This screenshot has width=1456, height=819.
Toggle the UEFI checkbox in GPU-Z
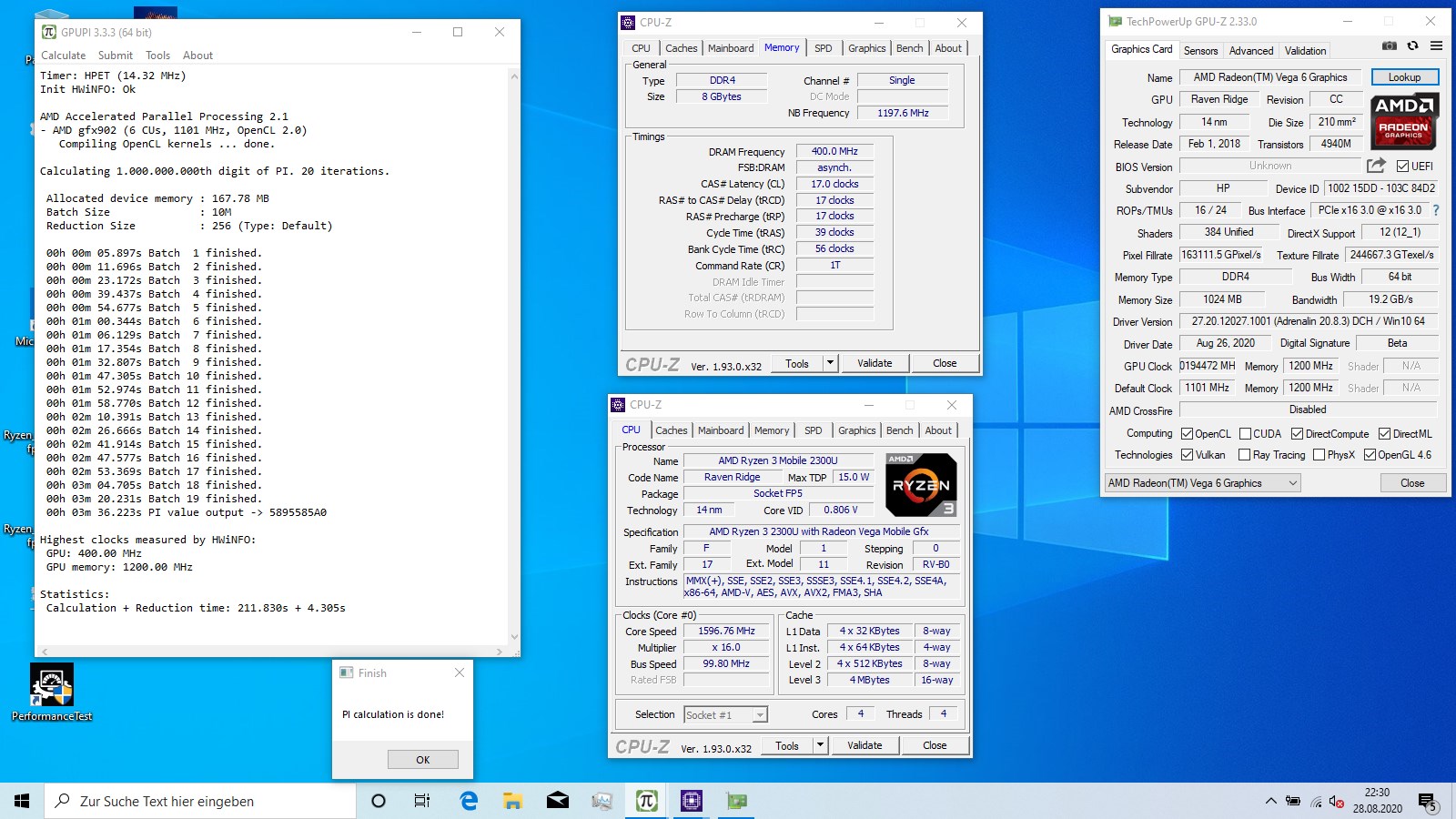(1402, 166)
